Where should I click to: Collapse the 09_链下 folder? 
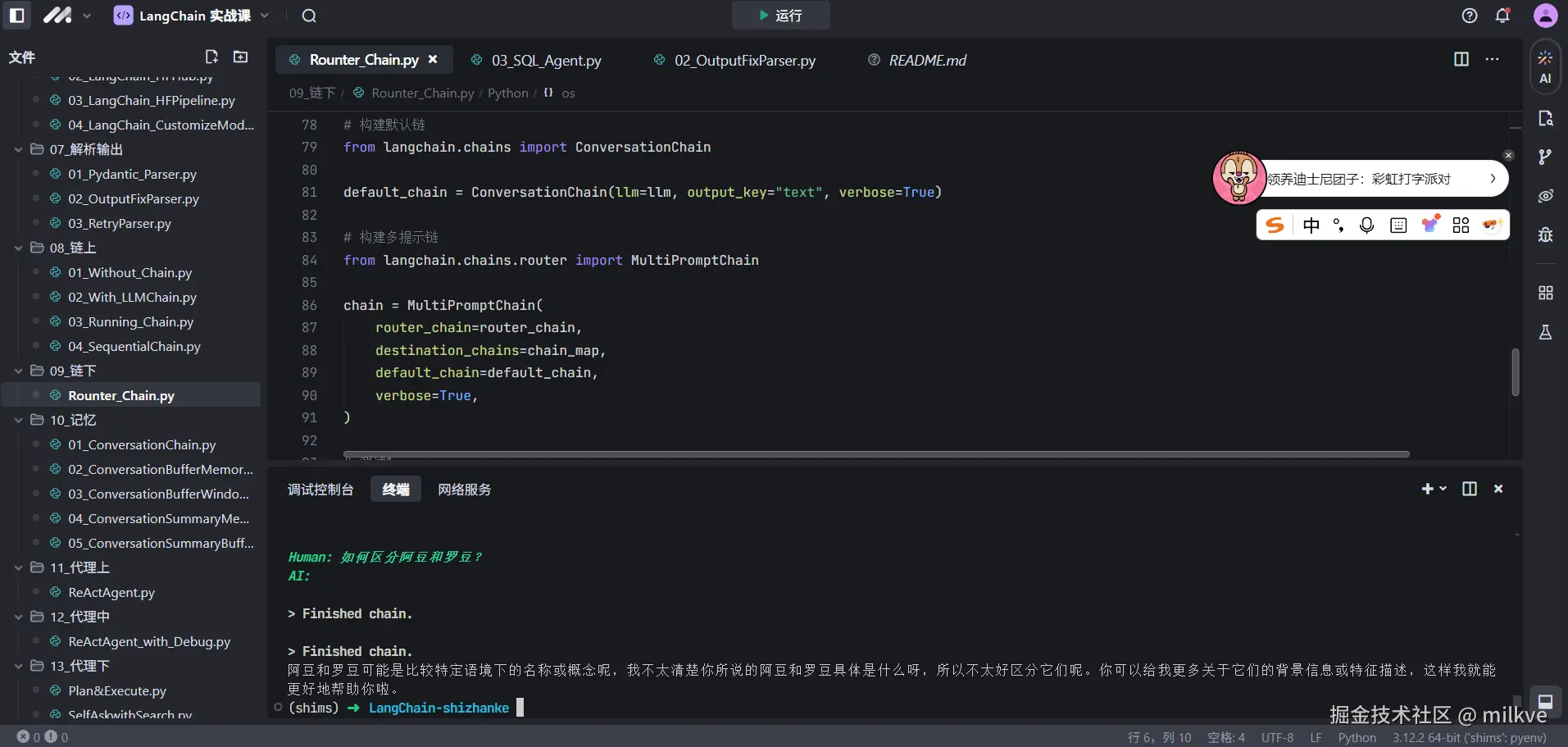[x=18, y=371]
